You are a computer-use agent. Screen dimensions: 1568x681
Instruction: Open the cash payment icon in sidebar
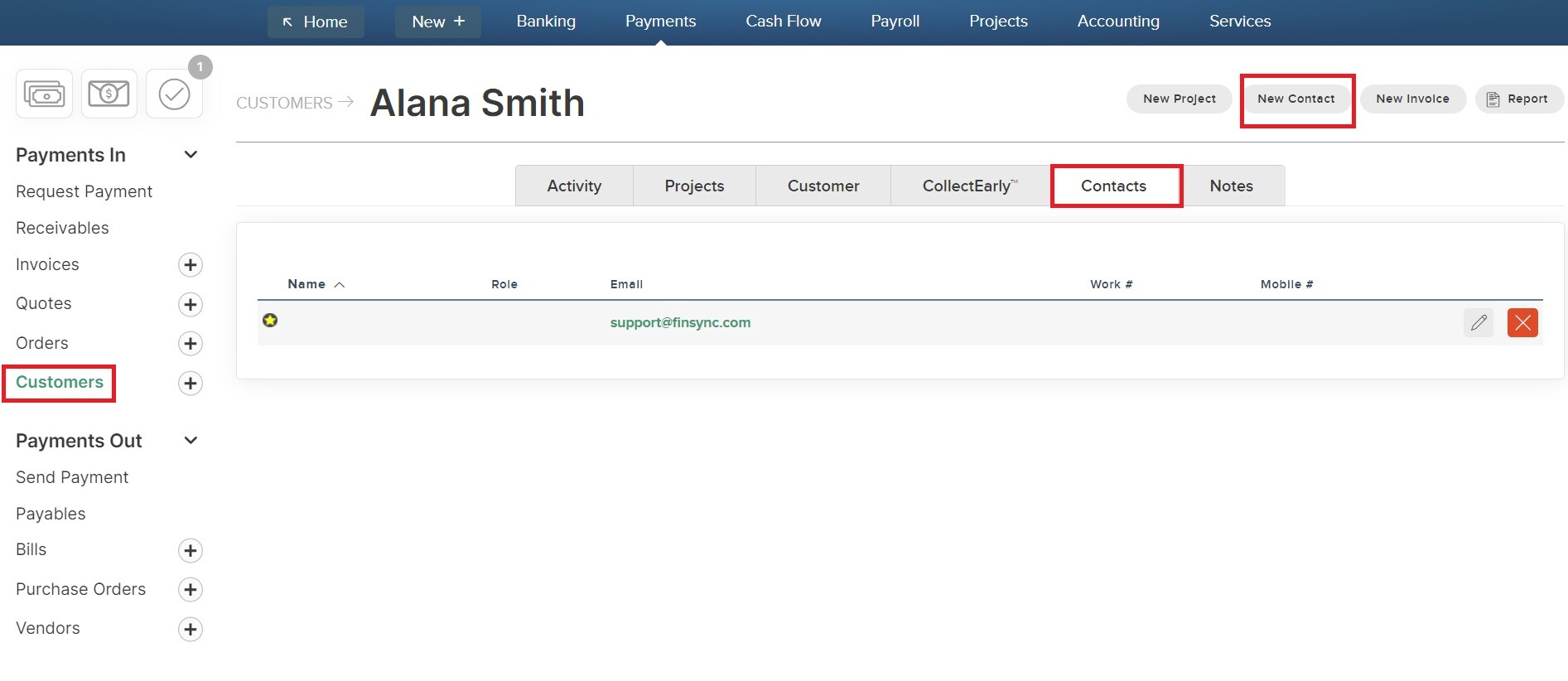coord(44,94)
